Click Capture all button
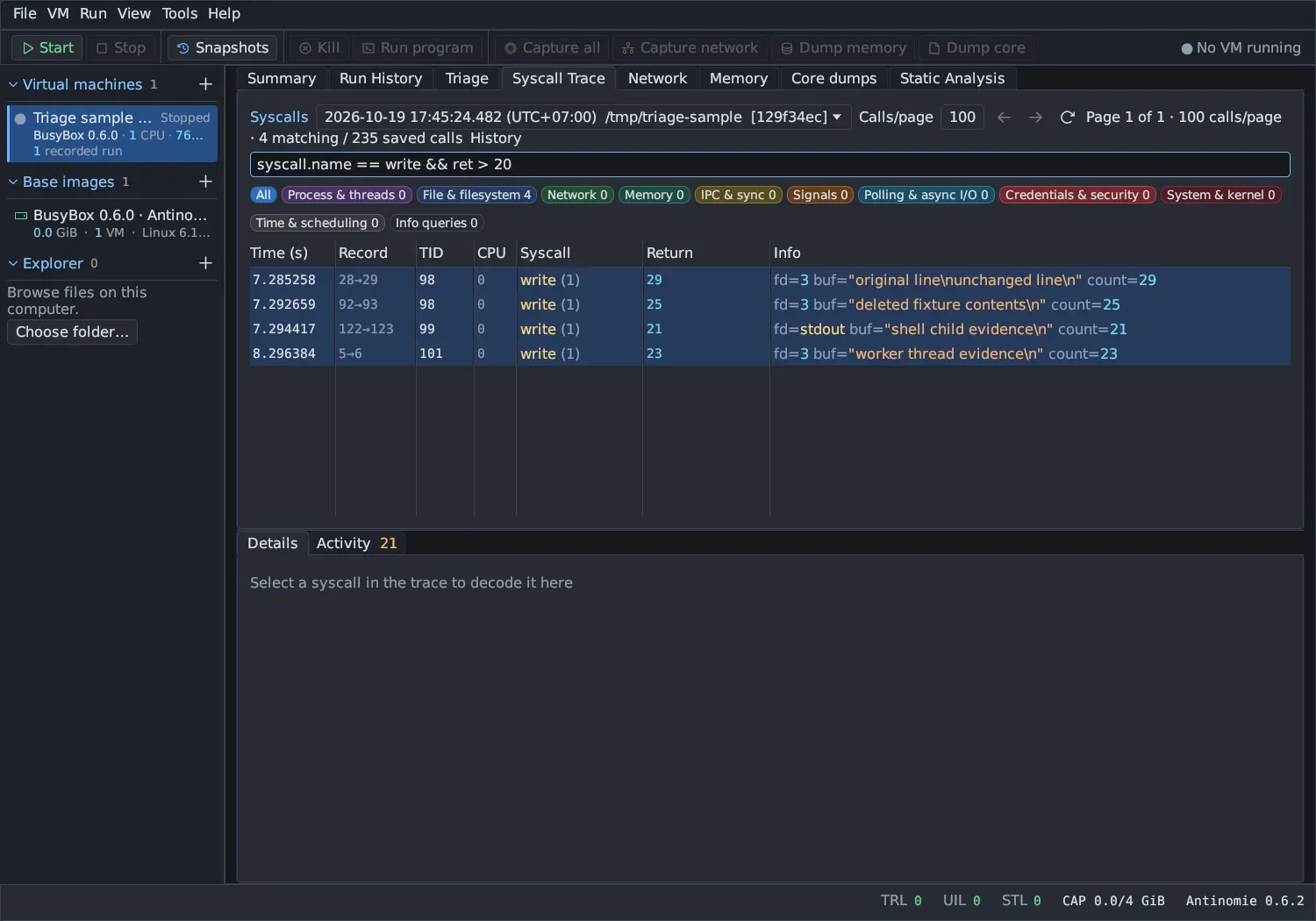Viewport: 1316px width, 921px height. [553, 47]
